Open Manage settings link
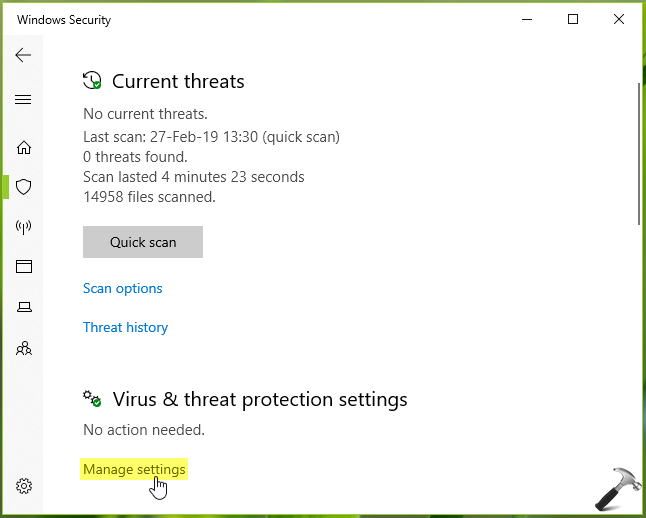Viewport: 646px width, 518px height. (x=134, y=470)
